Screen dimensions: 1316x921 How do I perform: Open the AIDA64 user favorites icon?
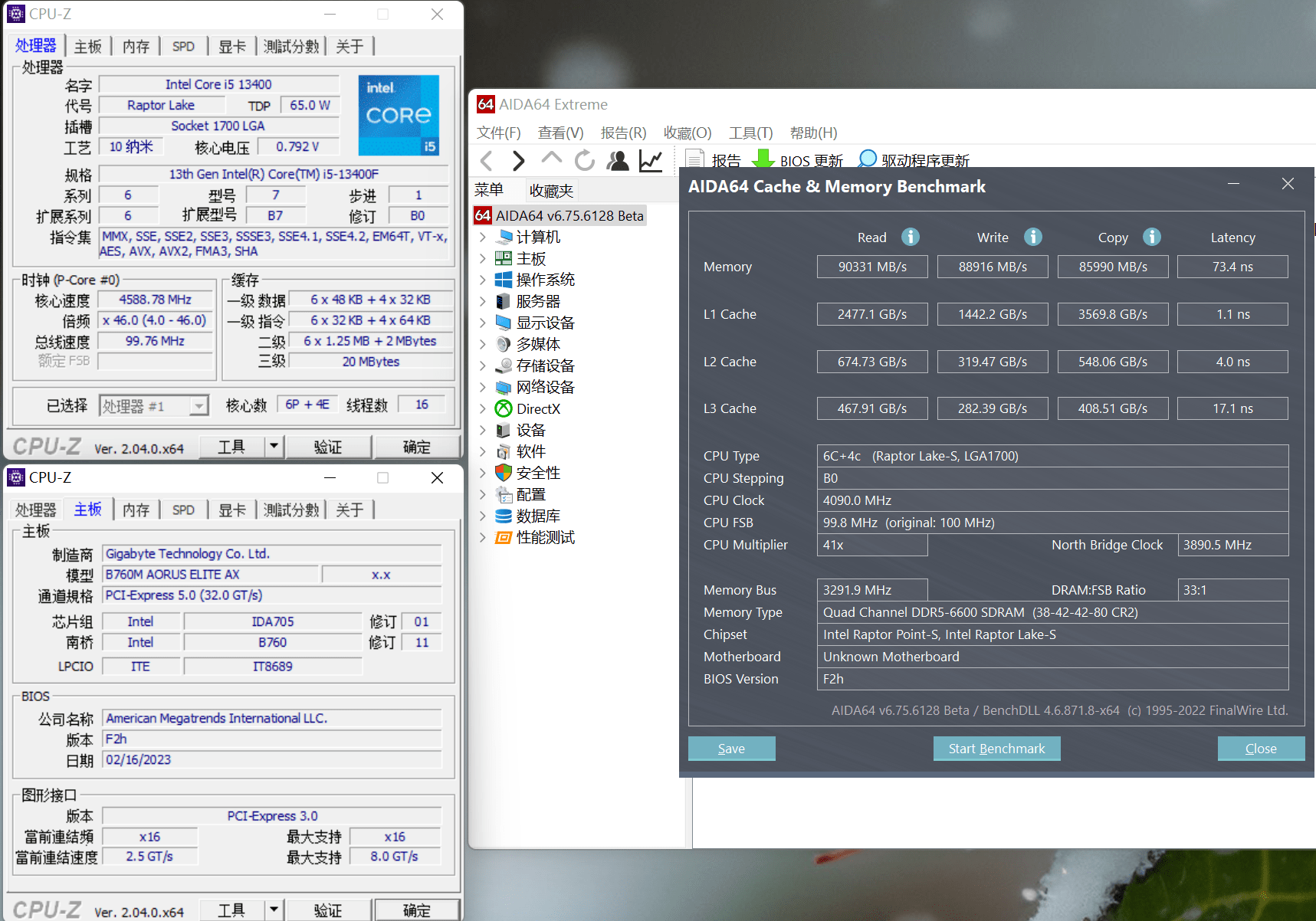coord(618,161)
